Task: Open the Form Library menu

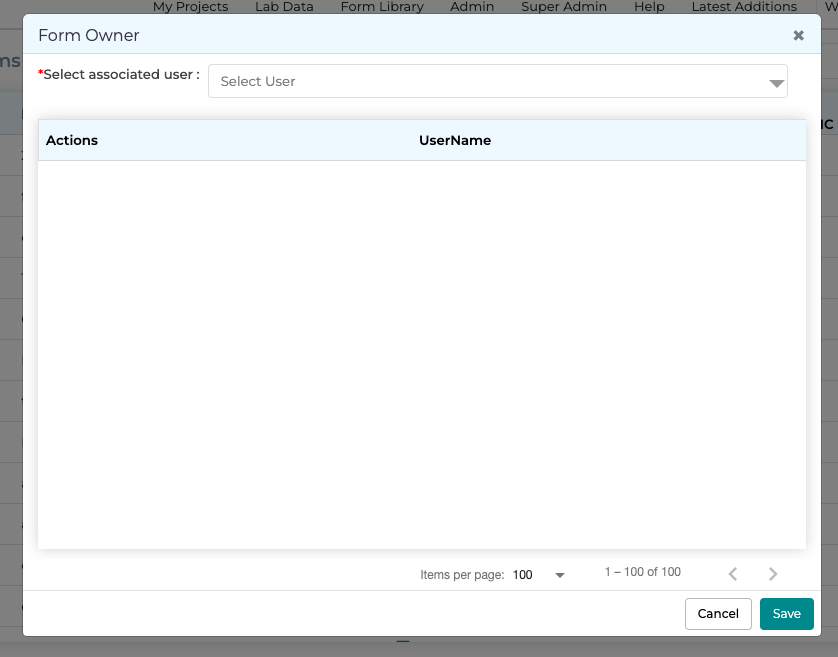Action: 382,6
